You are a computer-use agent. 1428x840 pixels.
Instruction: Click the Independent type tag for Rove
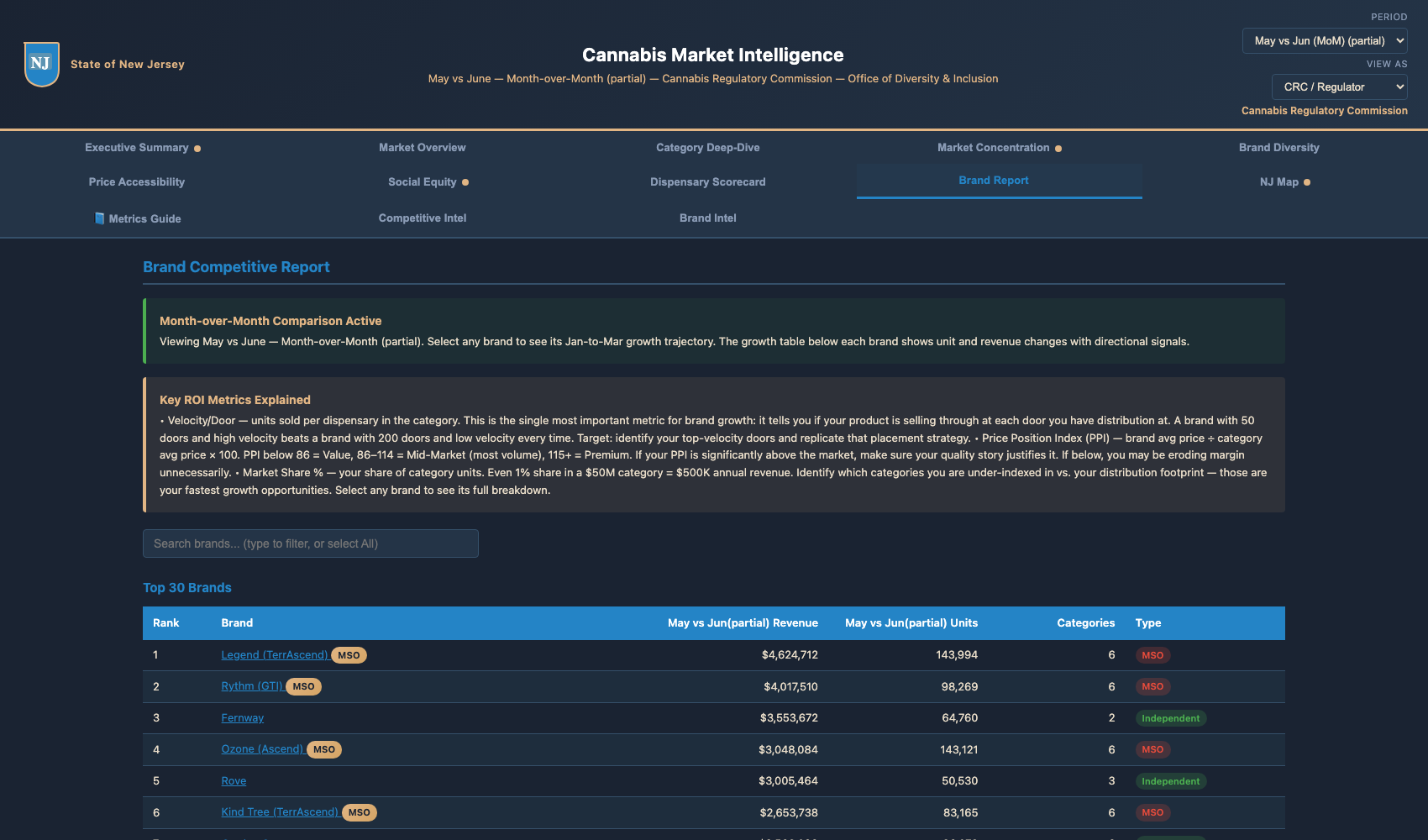pyautogui.click(x=1171, y=781)
